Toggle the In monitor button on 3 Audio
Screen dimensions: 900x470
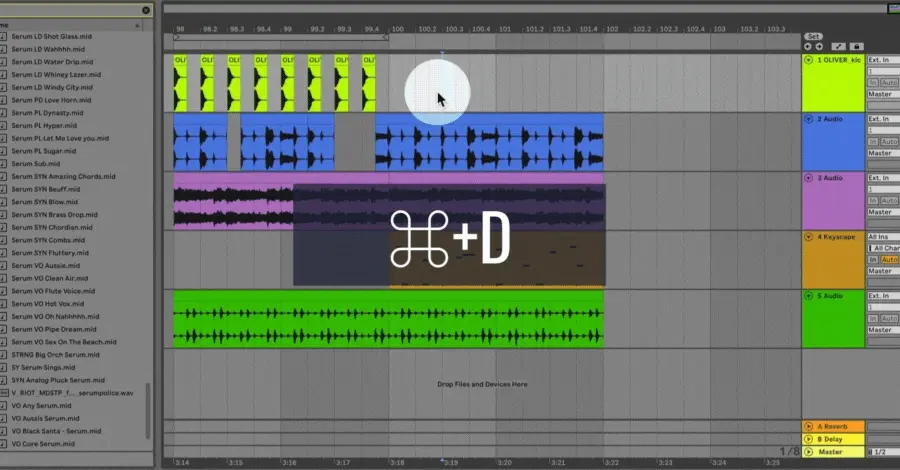872,201
